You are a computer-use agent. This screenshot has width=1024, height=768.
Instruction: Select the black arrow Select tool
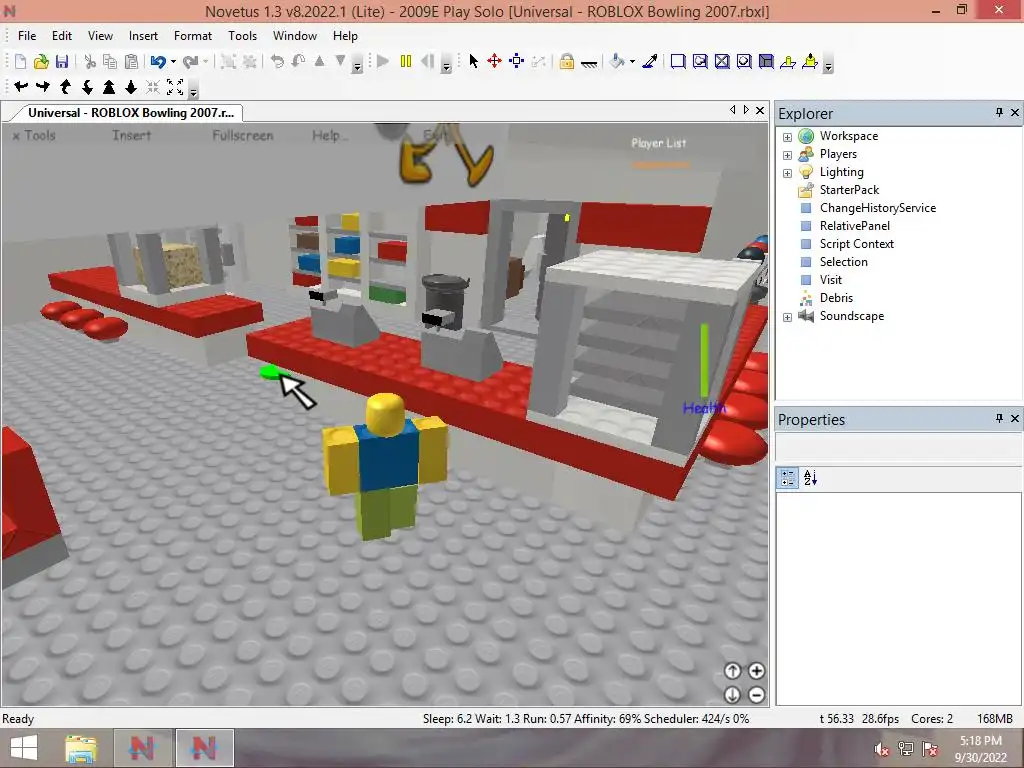click(x=473, y=62)
